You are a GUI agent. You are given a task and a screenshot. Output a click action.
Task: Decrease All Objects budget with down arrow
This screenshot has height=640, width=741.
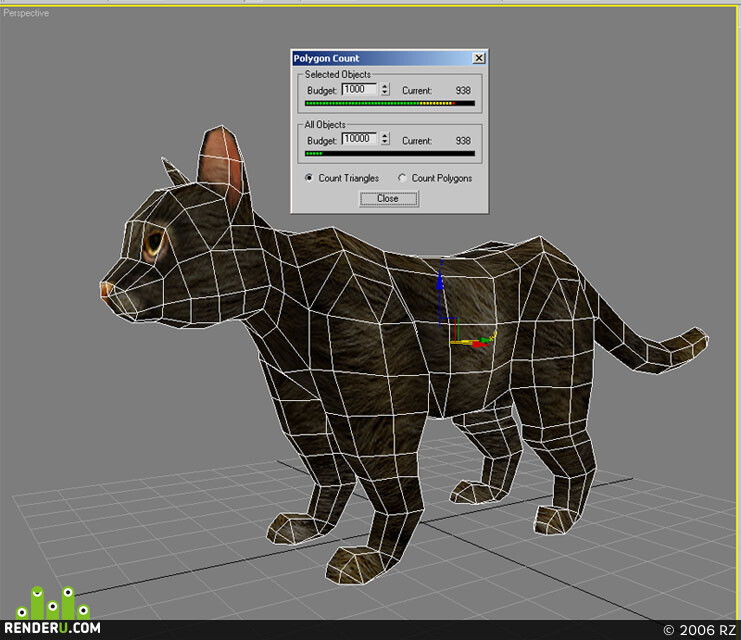pos(385,142)
